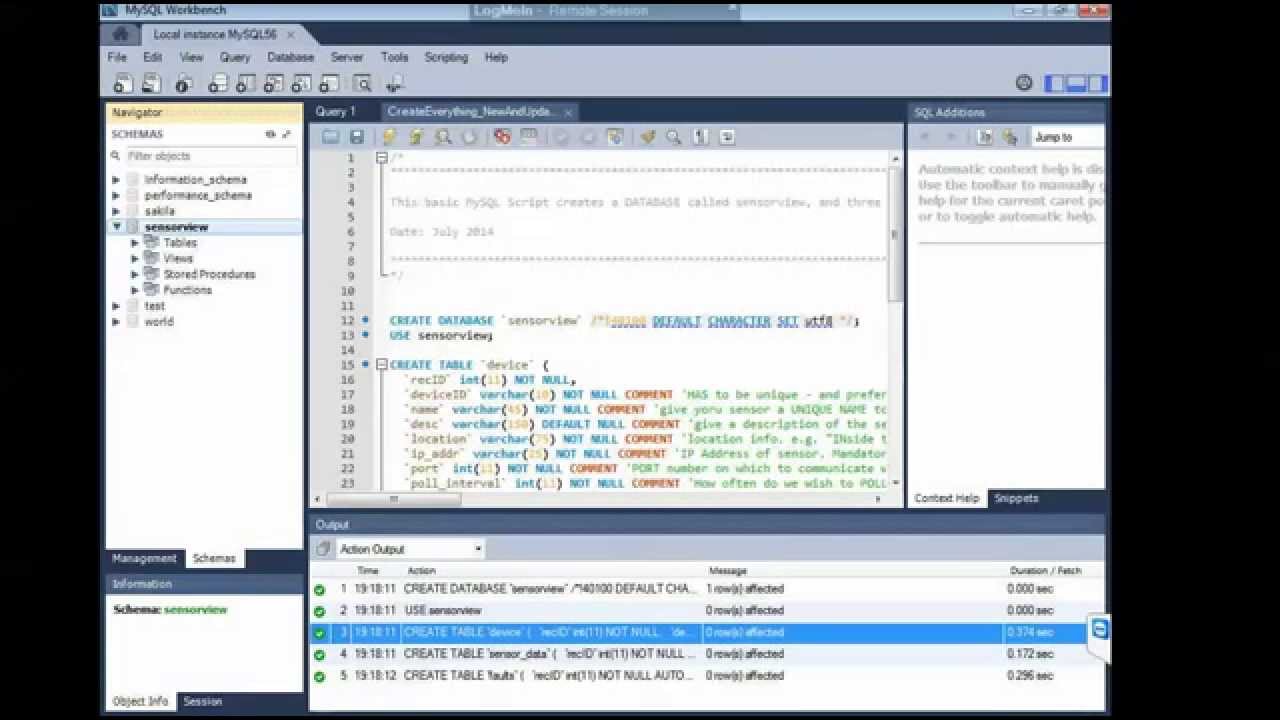Save the script to file

356,137
